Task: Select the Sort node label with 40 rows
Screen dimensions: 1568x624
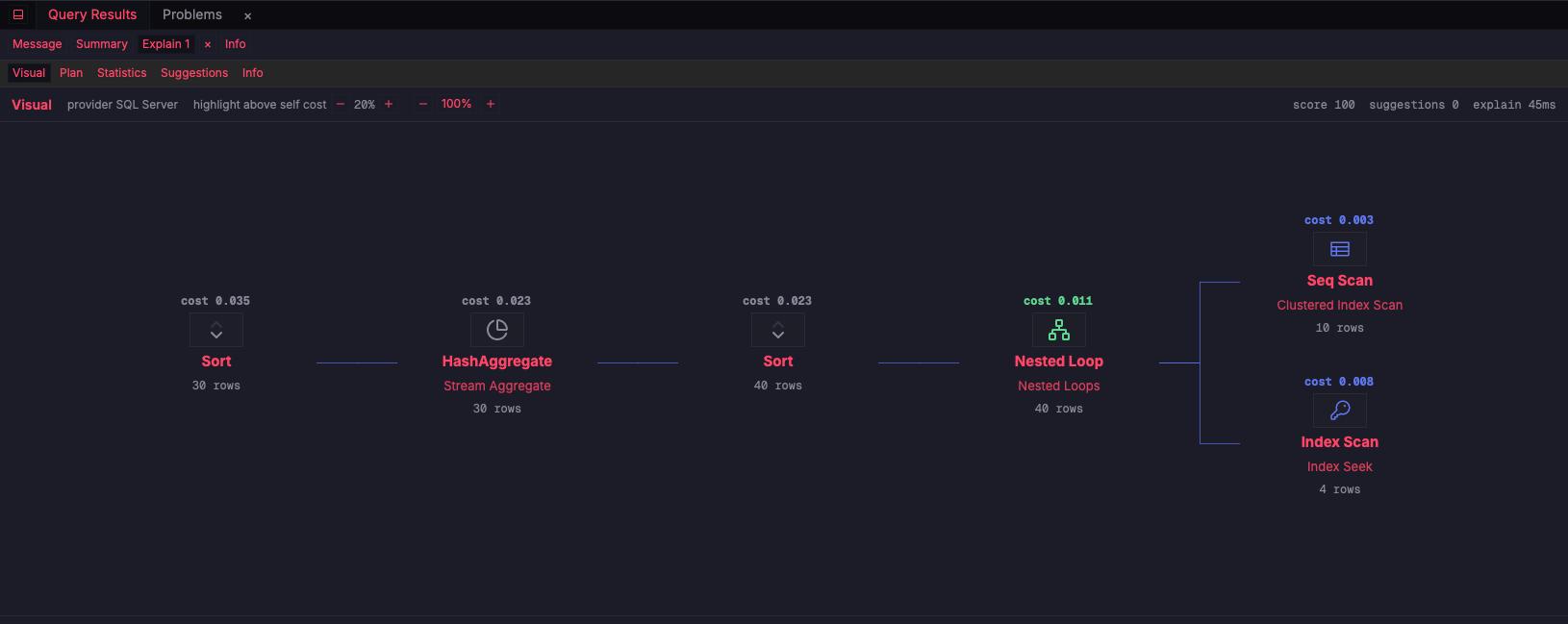Action: [778, 362]
